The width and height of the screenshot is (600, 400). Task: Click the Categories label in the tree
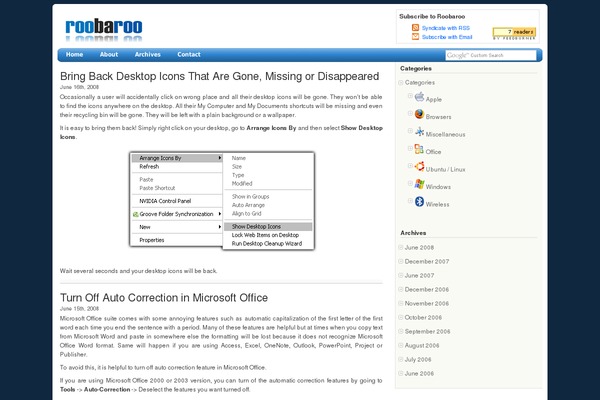[419, 83]
